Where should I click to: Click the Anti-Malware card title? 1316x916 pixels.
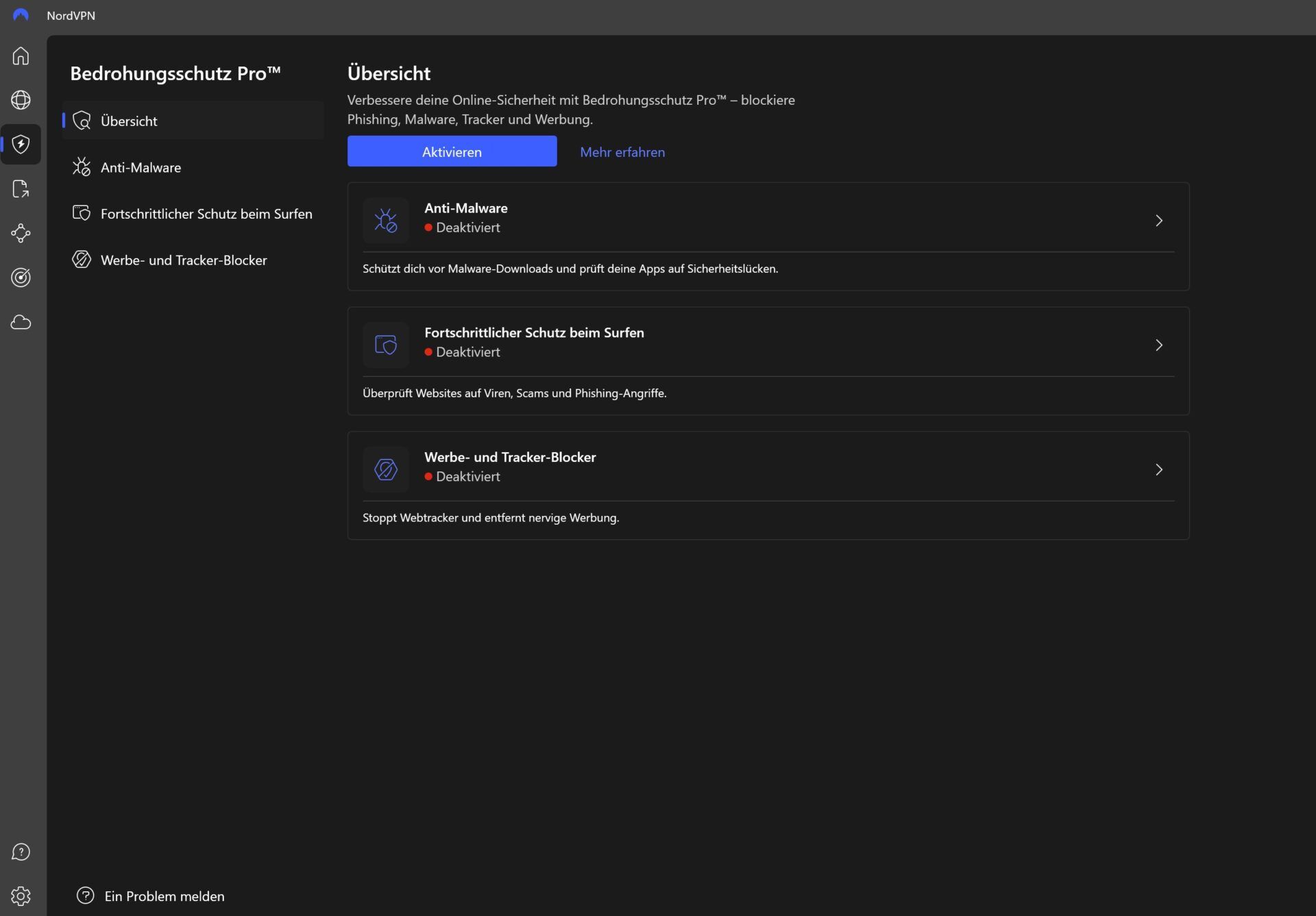pyautogui.click(x=466, y=208)
